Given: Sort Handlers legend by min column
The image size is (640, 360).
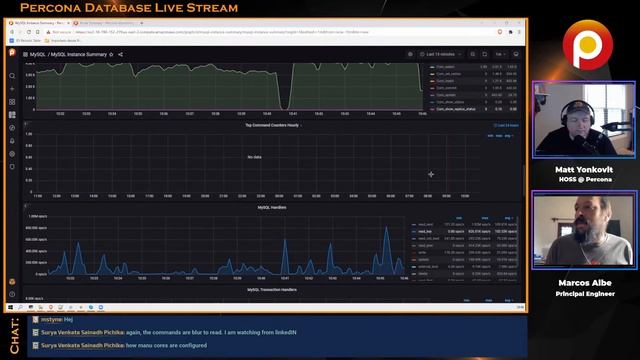Looking at the screenshot, I should click(459, 218).
